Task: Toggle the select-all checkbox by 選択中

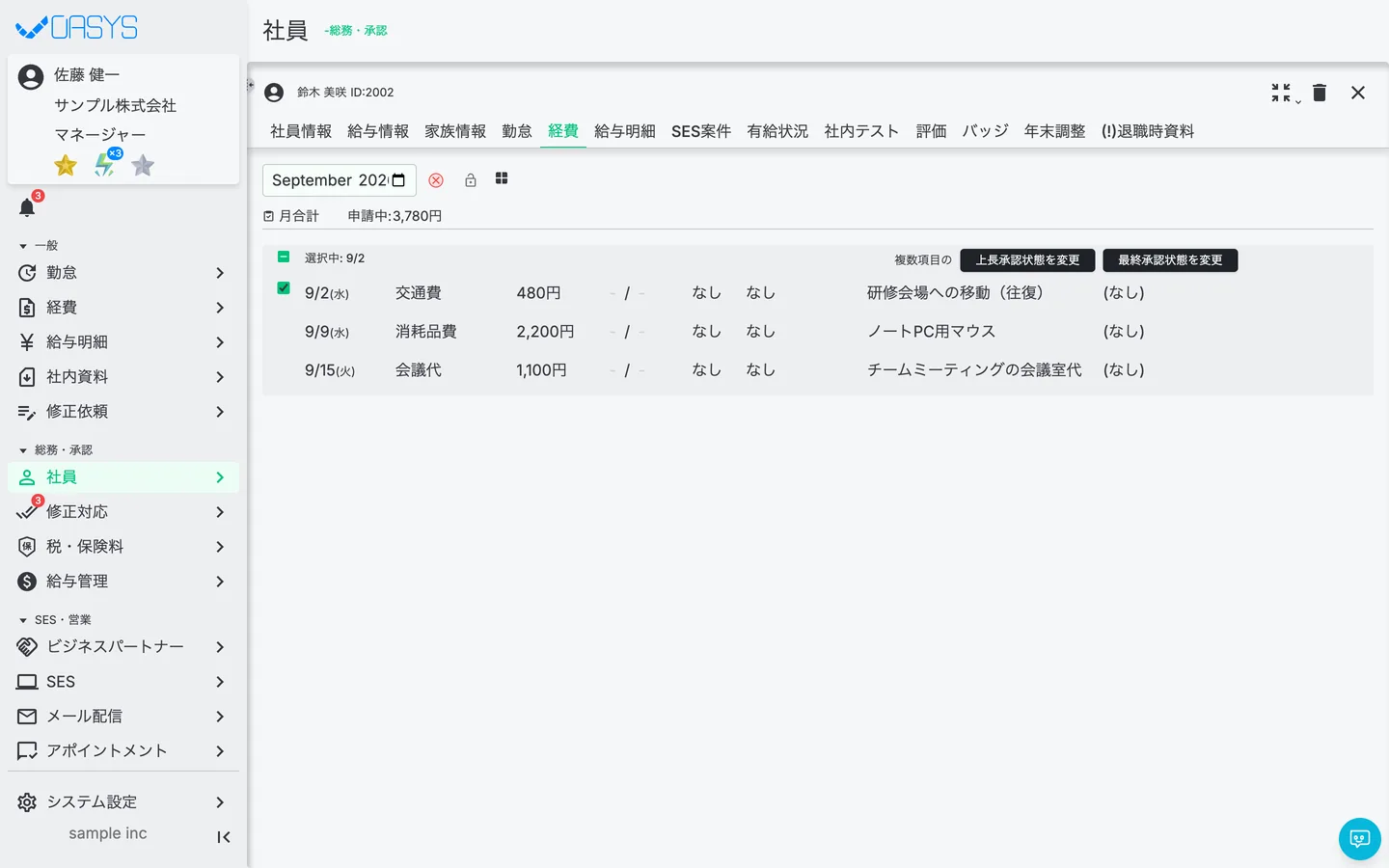Action: pos(284,257)
